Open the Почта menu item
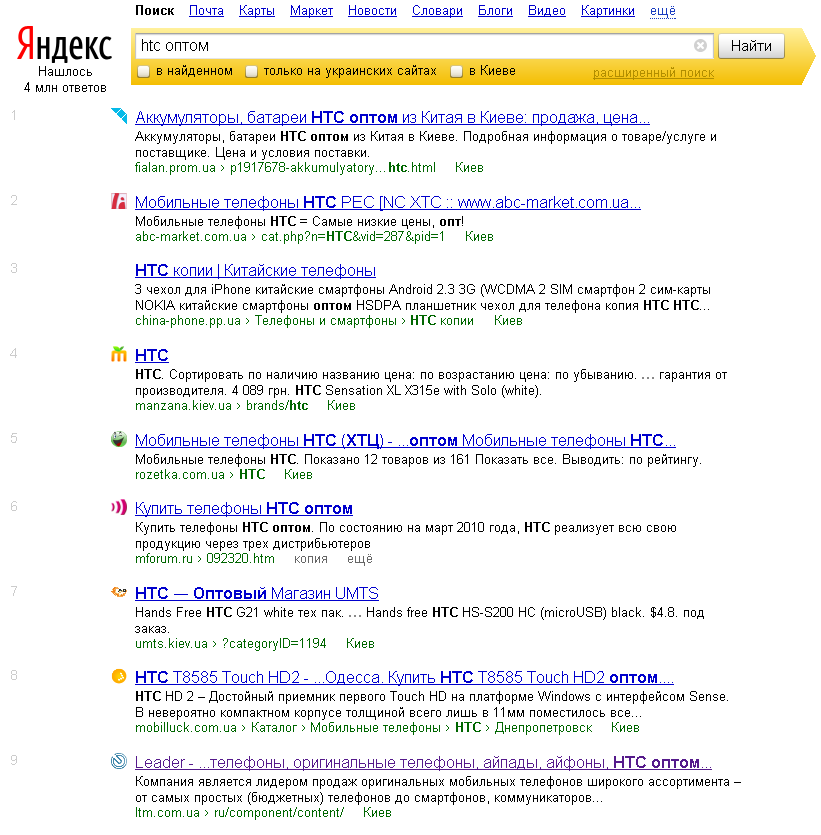Image resolution: width=821 pixels, height=835 pixels. (205, 11)
